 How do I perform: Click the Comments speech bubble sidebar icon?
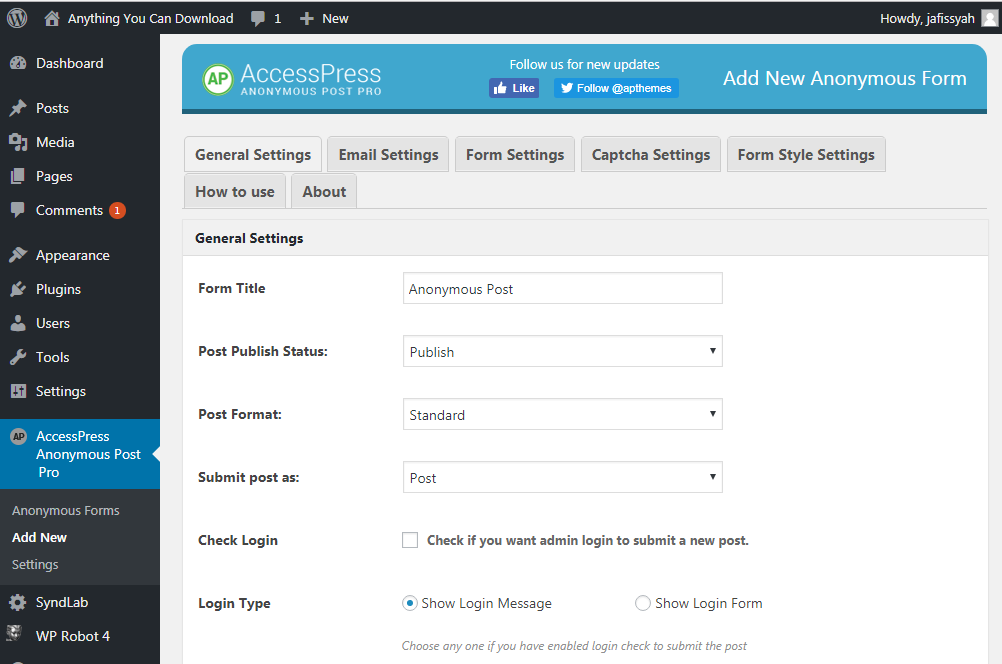tap(18, 210)
